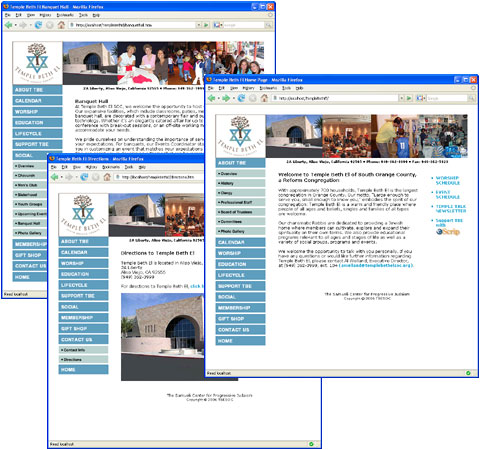Reload the page in Directions window
This screenshot has width=480, height=450.
point(84,177)
